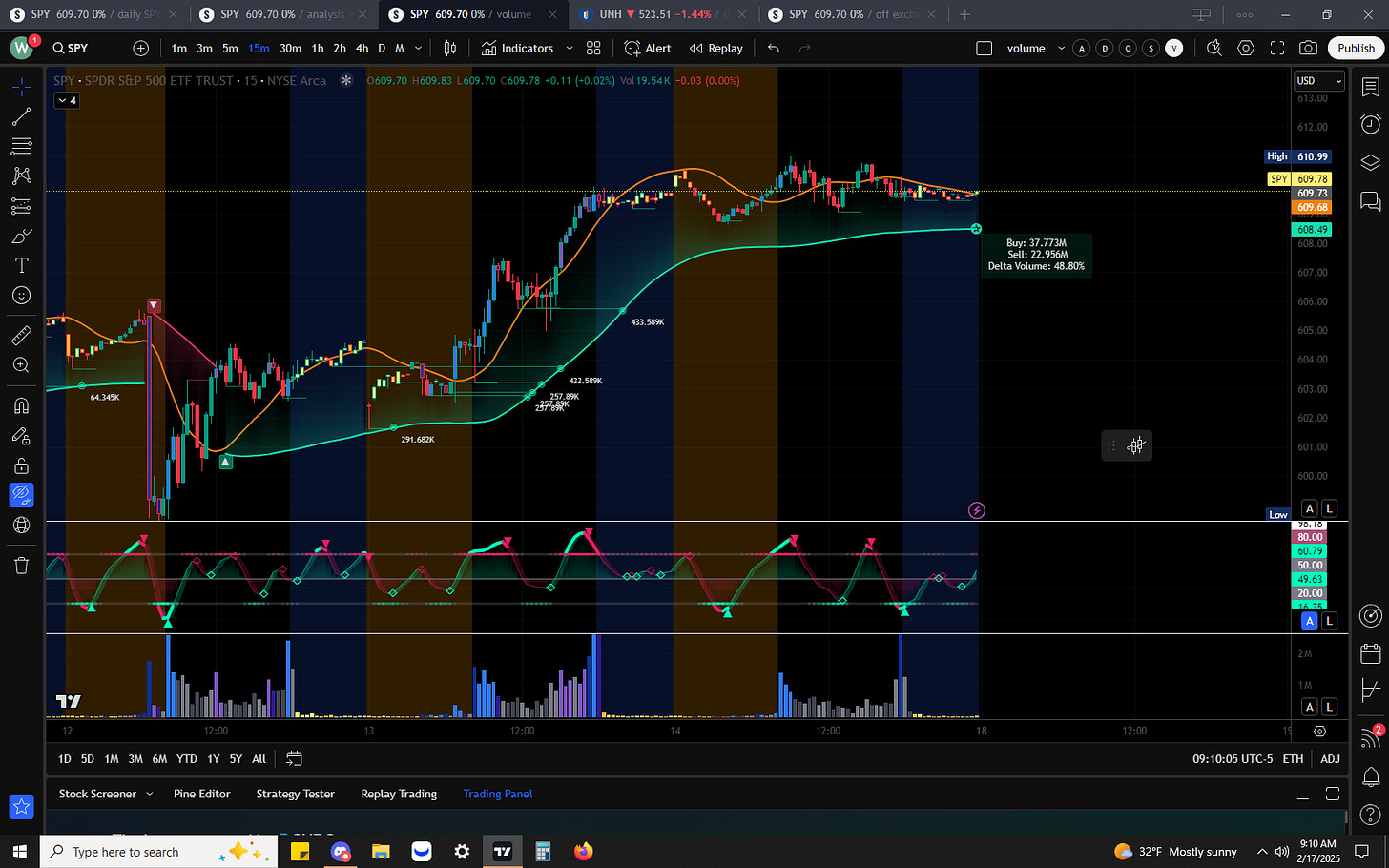Image resolution: width=1389 pixels, height=868 pixels.
Task: Open the Pine Editor tab
Action: coord(202,794)
